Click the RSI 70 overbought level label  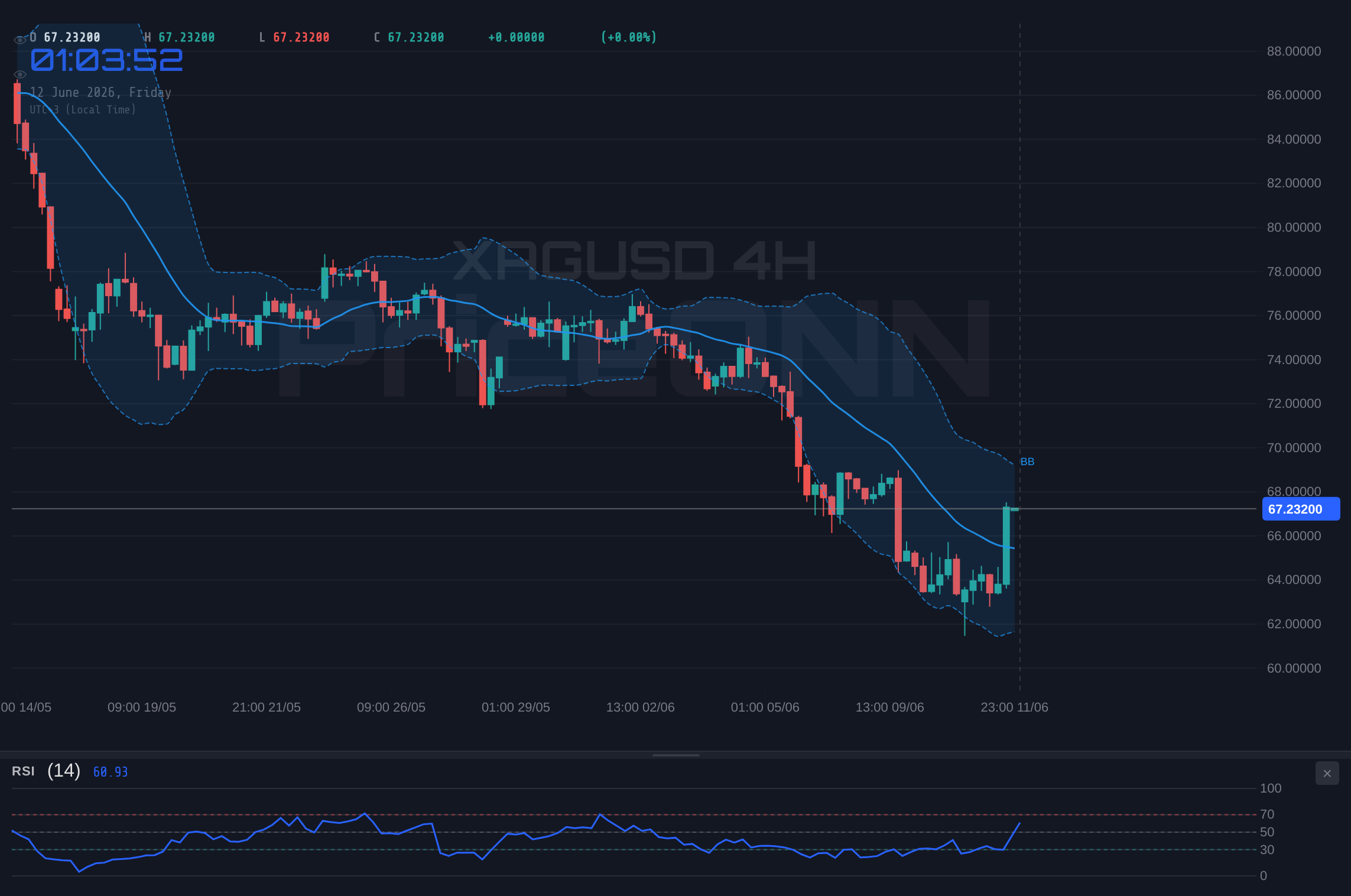coord(1267,814)
